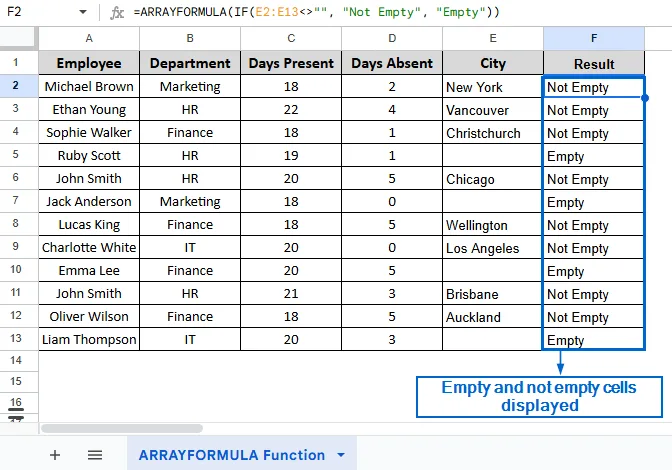
Task: Select Days Present value 21
Action: pyautogui.click(x=291, y=293)
